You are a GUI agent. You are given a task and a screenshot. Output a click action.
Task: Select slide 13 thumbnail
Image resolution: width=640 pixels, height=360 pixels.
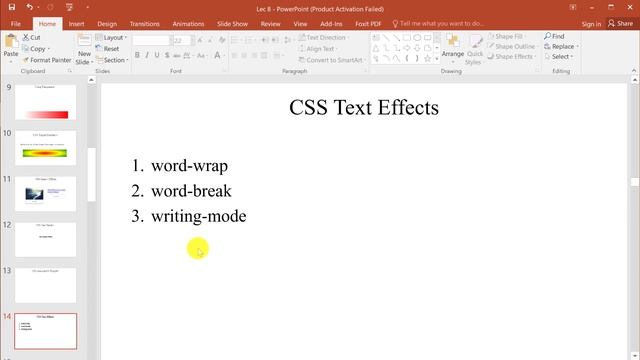tap(45, 285)
